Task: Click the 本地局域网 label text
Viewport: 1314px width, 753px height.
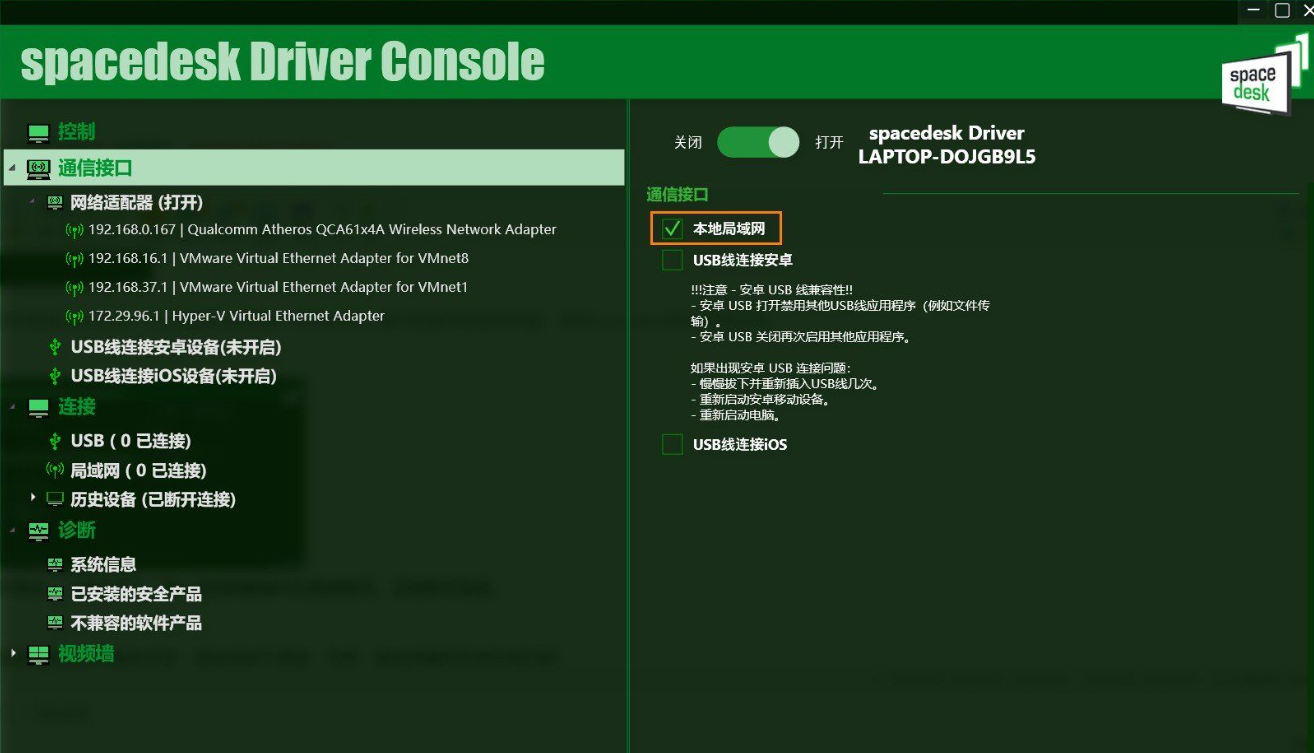Action: coord(729,230)
